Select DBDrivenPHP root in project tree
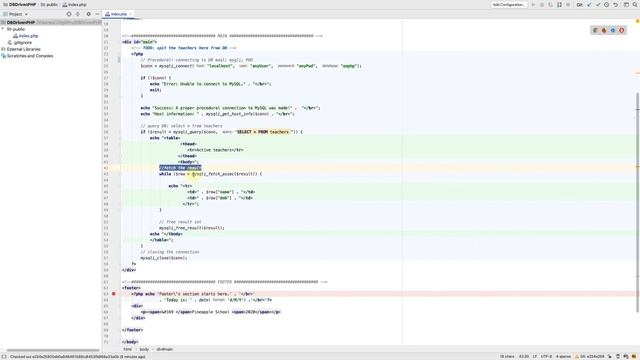Screen dimensions: 640x360 tap(21, 22)
